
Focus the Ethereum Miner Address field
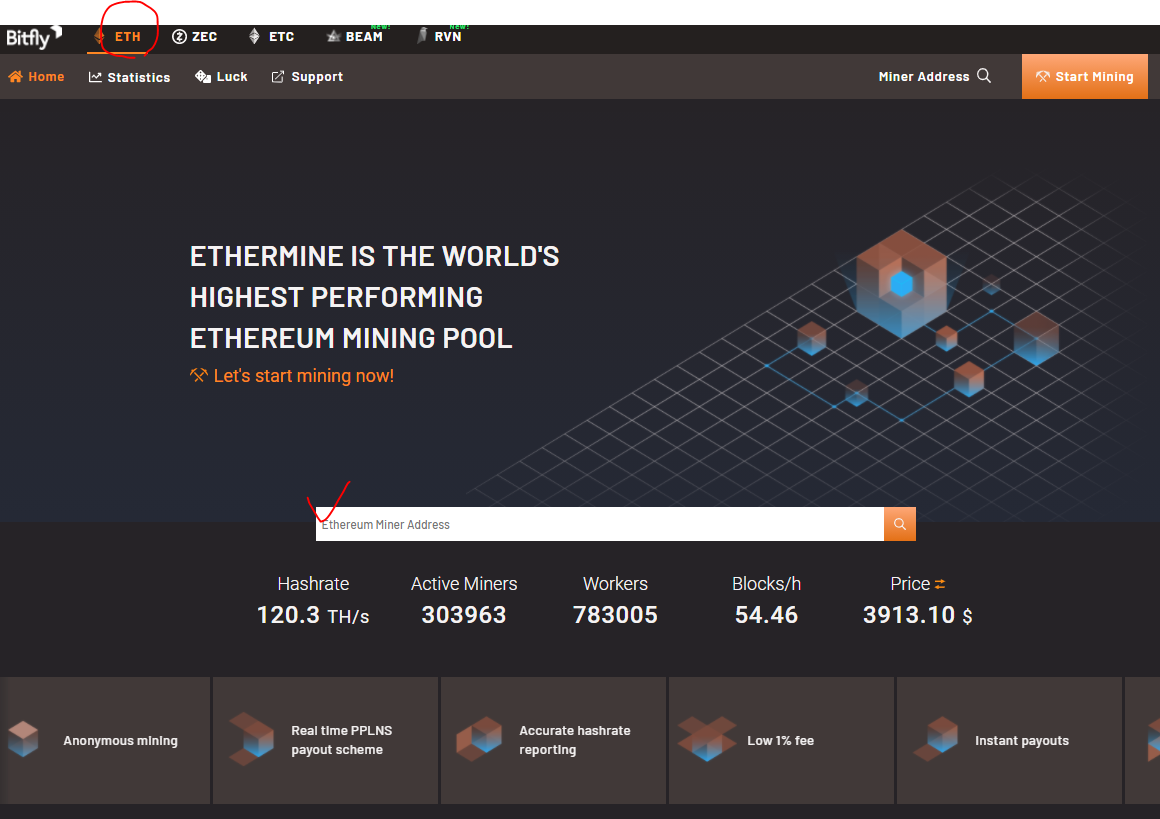(x=599, y=524)
